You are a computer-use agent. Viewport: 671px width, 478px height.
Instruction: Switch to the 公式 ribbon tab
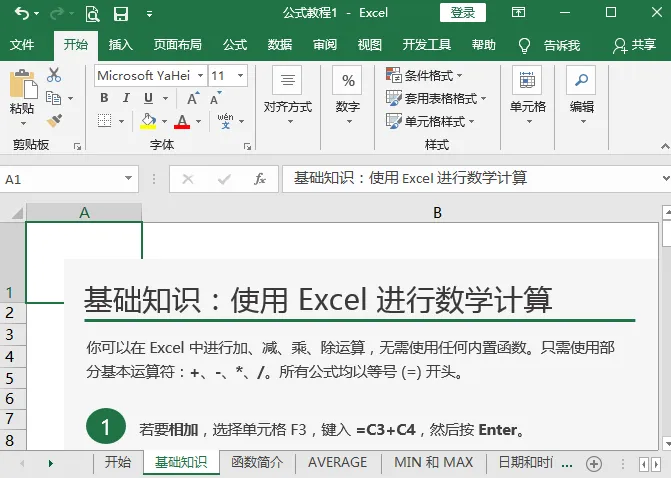[x=235, y=45]
